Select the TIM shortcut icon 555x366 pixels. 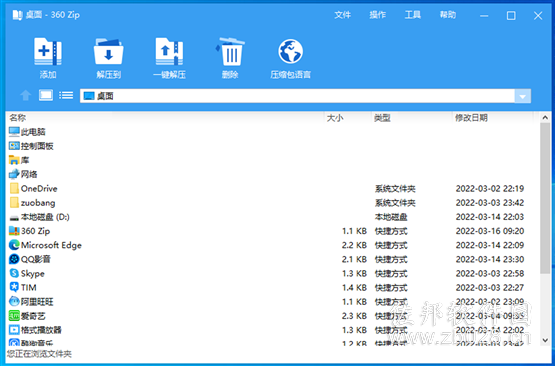tap(14, 287)
